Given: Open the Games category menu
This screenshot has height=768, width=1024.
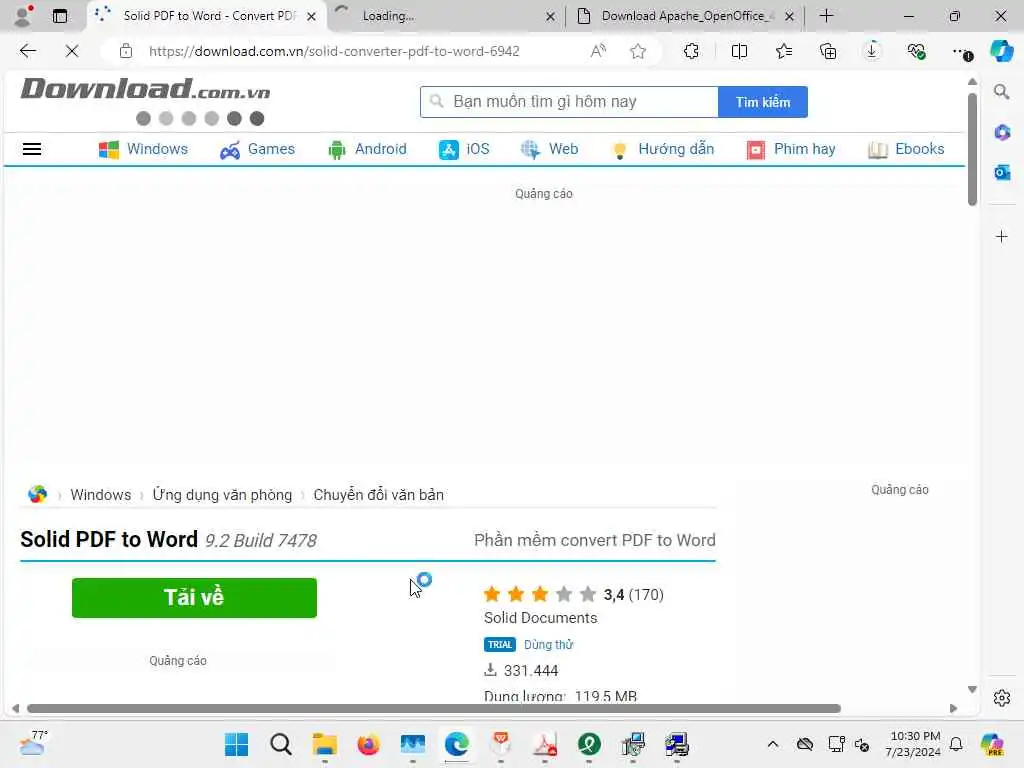Looking at the screenshot, I should (x=257, y=149).
